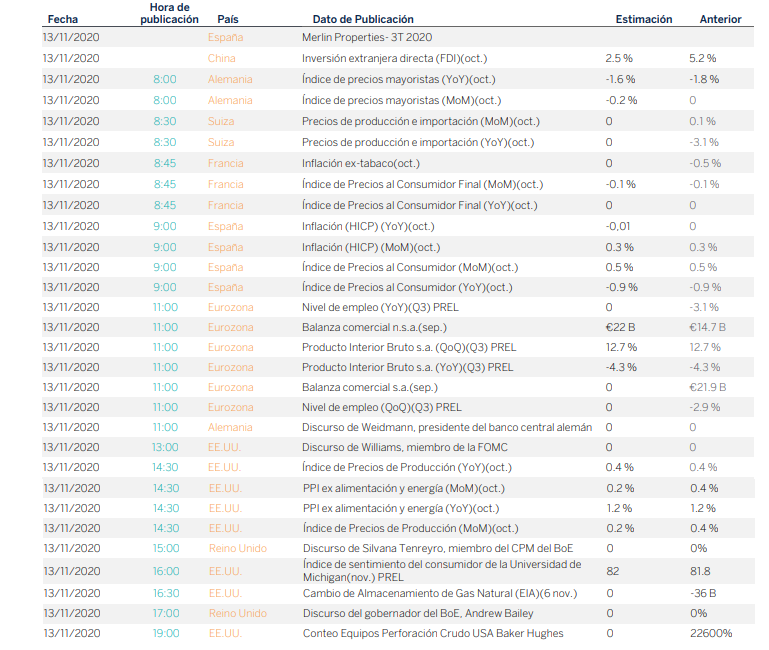Select the Estimación column header
This screenshot has width=769, height=650.
click(643, 19)
